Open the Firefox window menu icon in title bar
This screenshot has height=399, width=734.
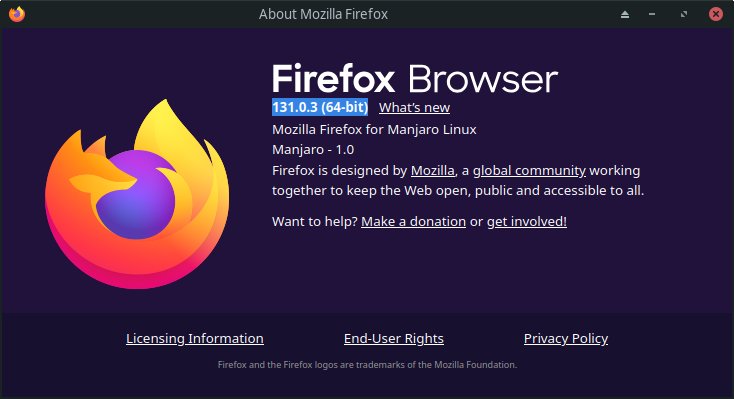pyautogui.click(x=17, y=14)
